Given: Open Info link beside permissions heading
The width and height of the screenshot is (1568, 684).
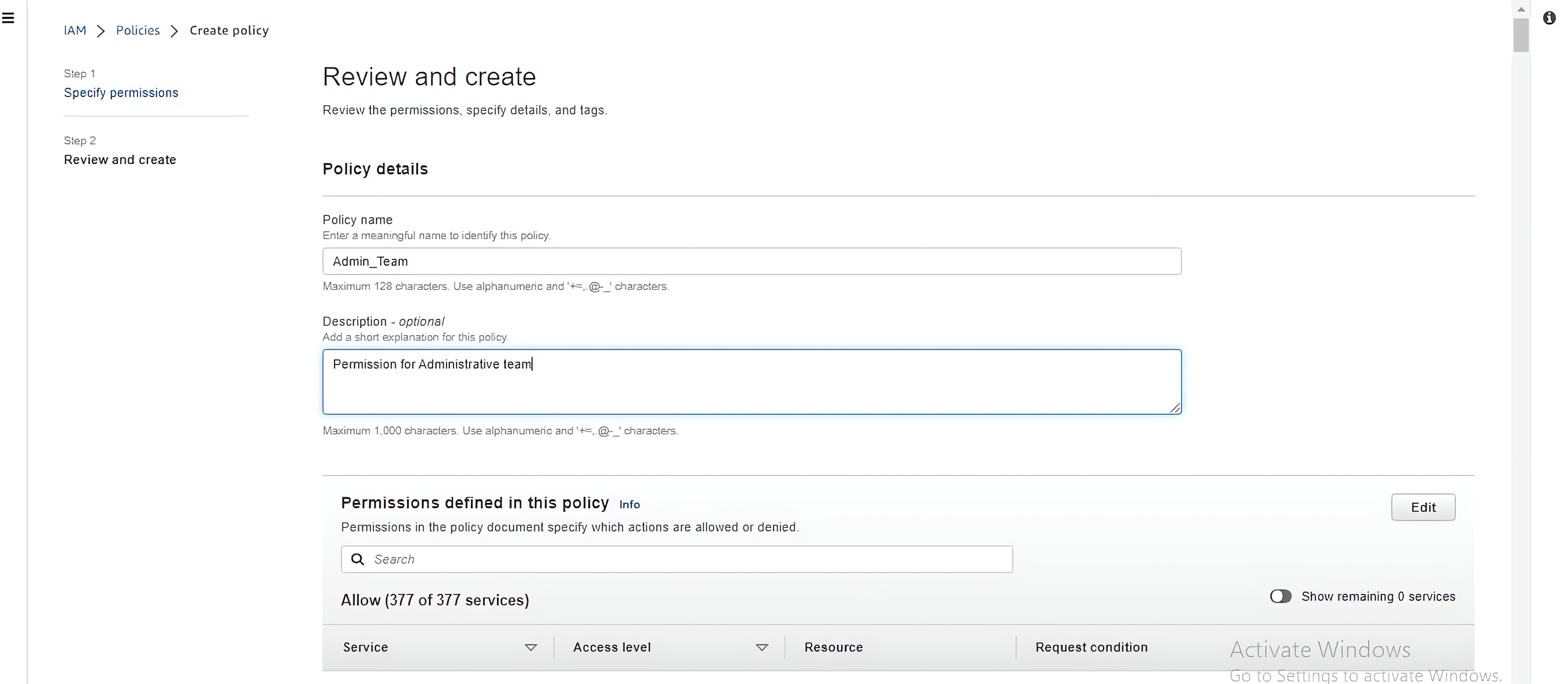Looking at the screenshot, I should point(629,504).
